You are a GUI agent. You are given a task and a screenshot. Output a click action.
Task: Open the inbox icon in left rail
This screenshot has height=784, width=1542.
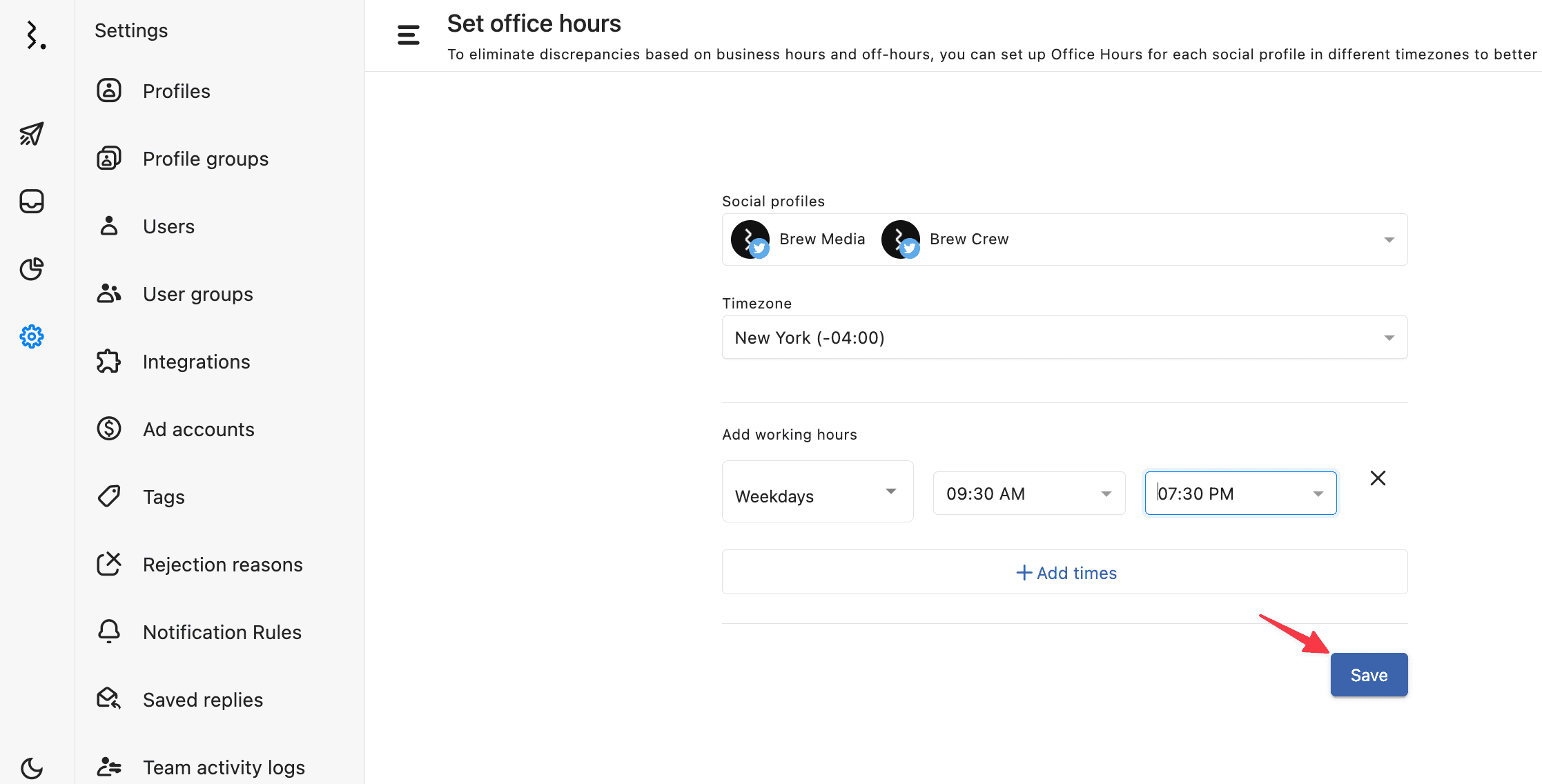[x=32, y=202]
